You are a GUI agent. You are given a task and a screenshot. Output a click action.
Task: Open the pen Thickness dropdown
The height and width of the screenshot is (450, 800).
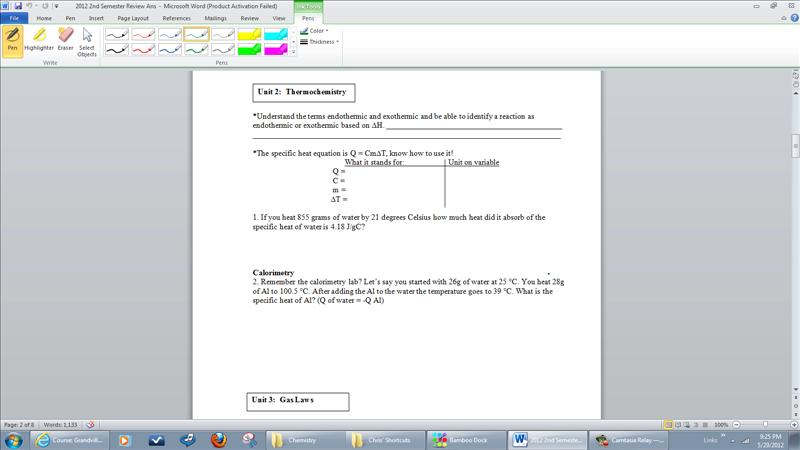coord(320,42)
